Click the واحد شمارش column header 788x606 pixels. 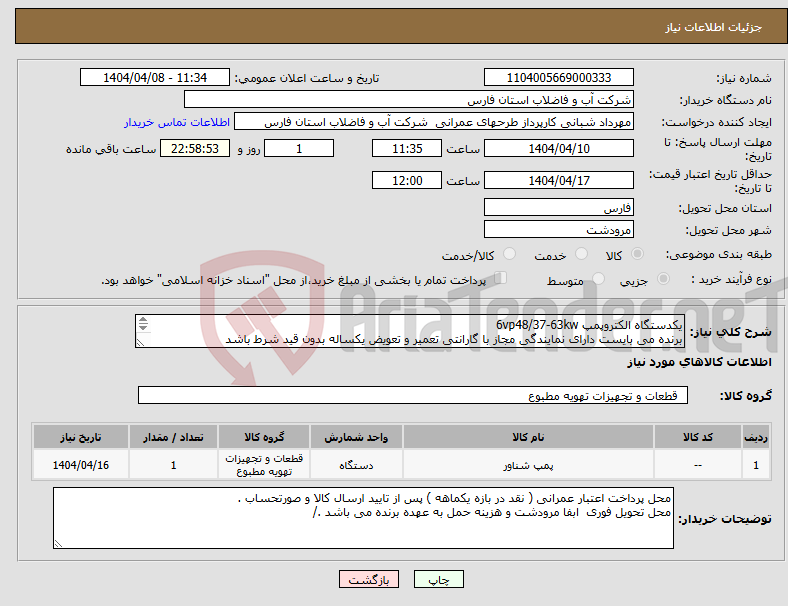(356, 437)
